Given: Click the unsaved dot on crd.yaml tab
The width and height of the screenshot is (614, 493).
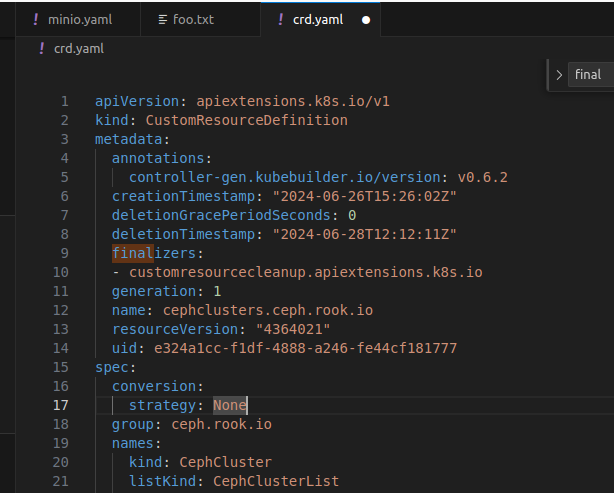Looking at the screenshot, I should pyautogui.click(x=365, y=20).
